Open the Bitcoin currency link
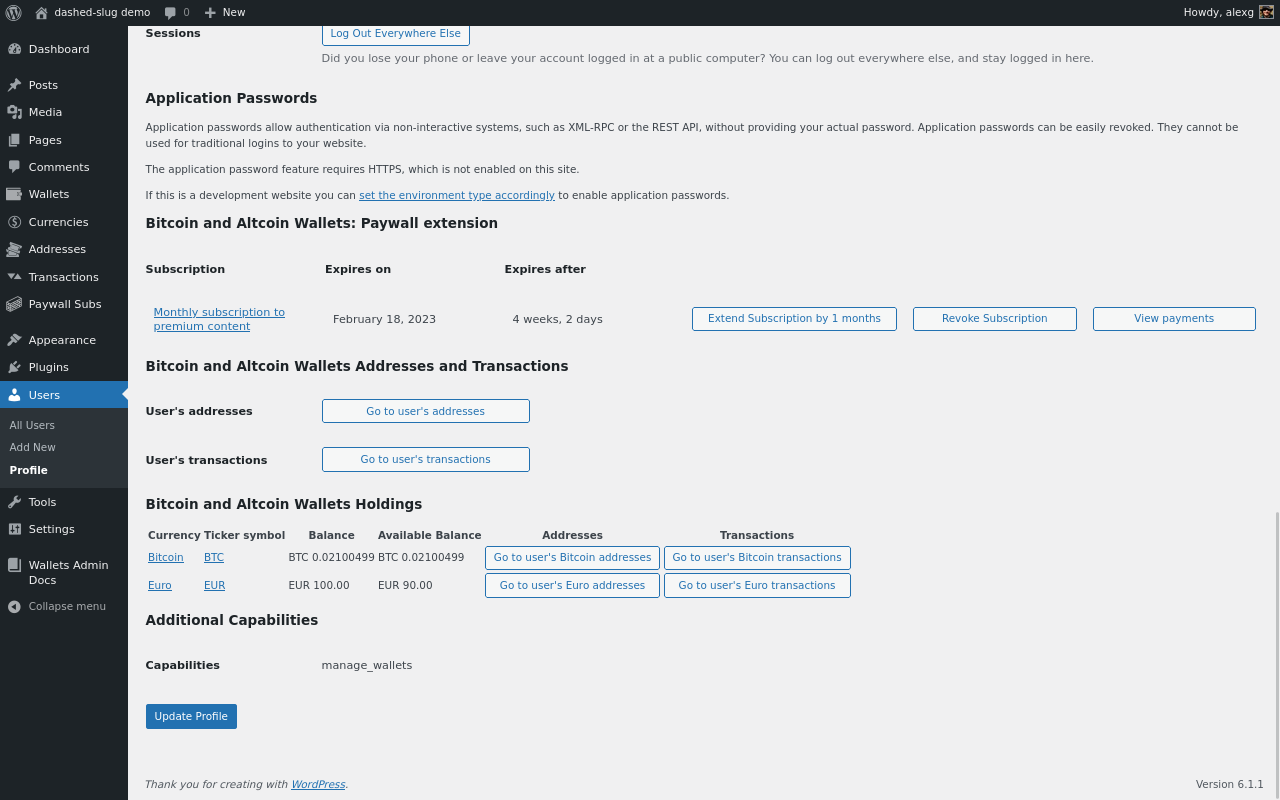 coord(166,557)
